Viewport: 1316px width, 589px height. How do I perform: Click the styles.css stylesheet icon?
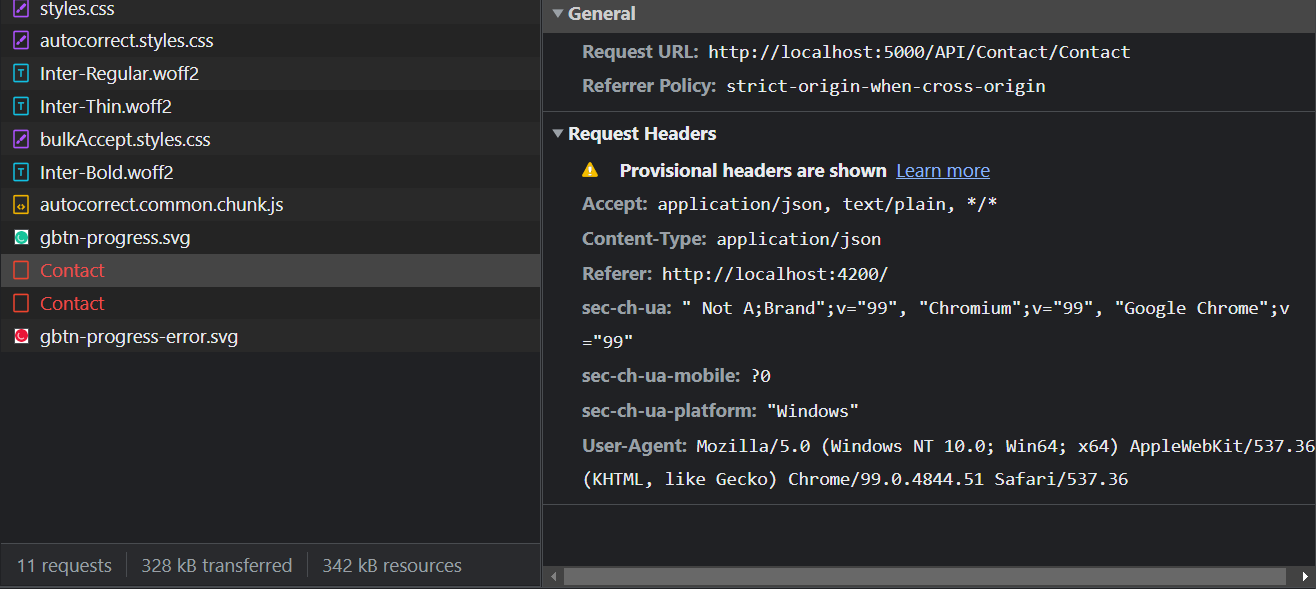(21, 9)
